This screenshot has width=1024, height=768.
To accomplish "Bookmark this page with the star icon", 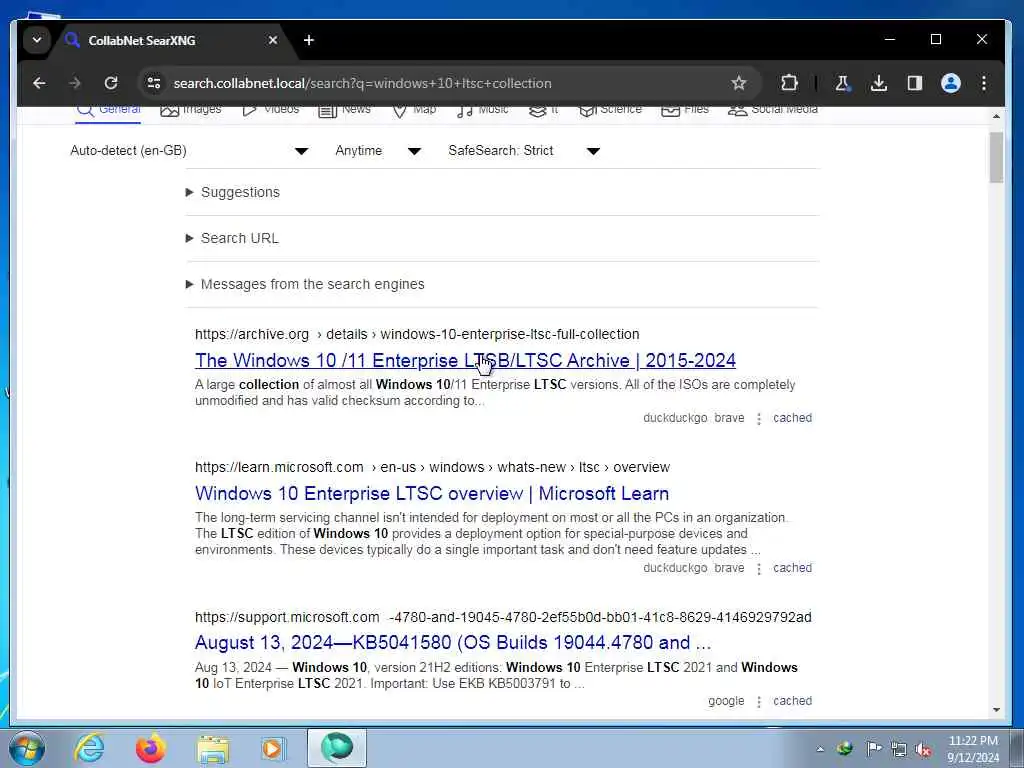I will [739, 83].
